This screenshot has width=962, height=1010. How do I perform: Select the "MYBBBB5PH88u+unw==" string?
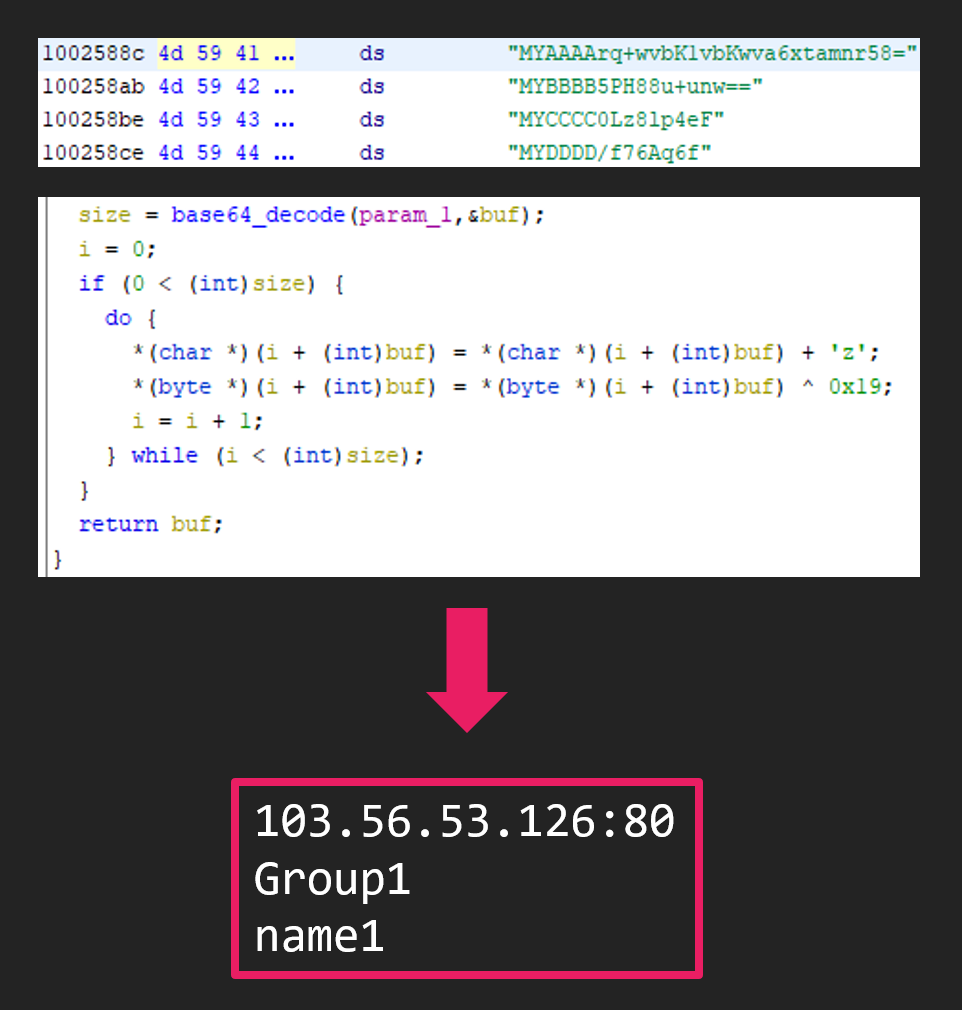pos(635,87)
